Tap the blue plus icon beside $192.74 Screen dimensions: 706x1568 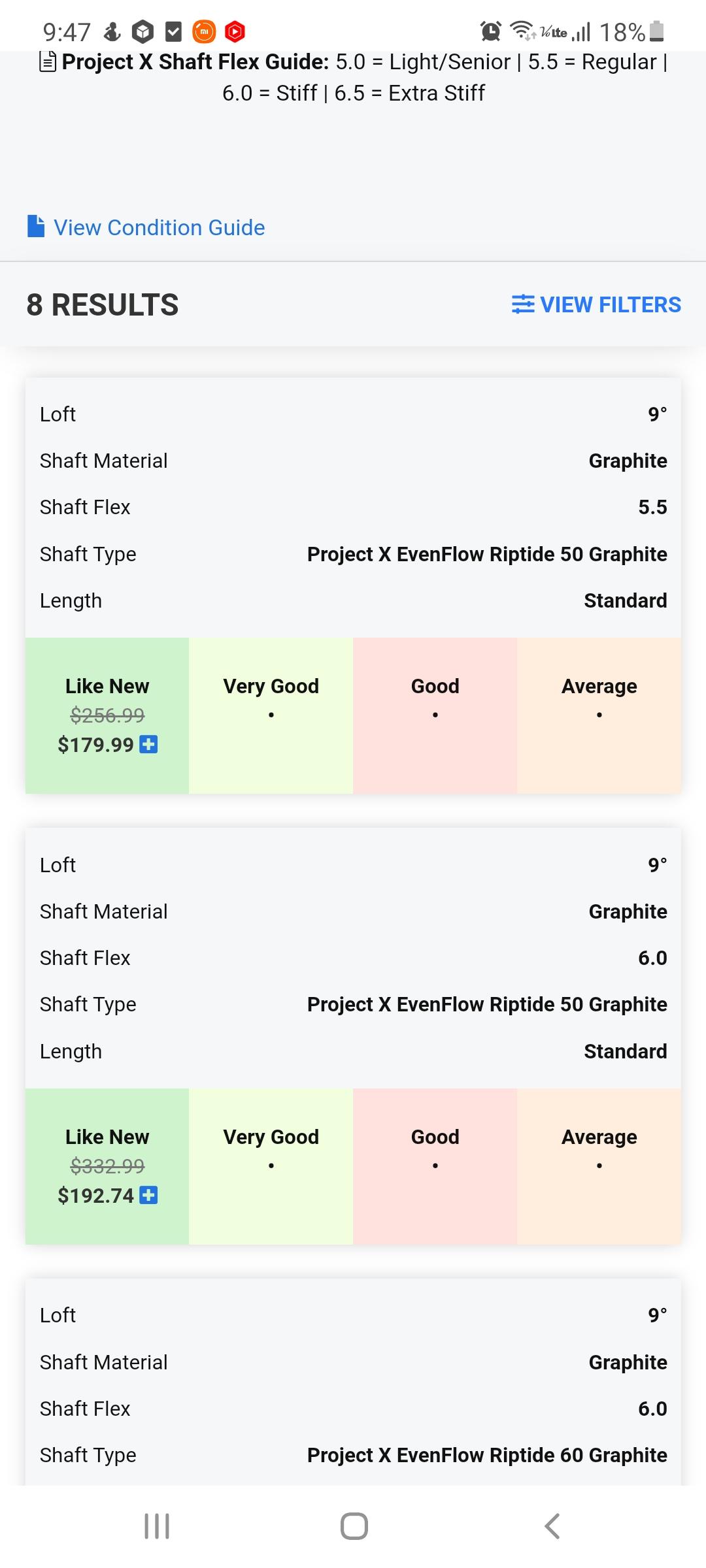click(149, 1195)
